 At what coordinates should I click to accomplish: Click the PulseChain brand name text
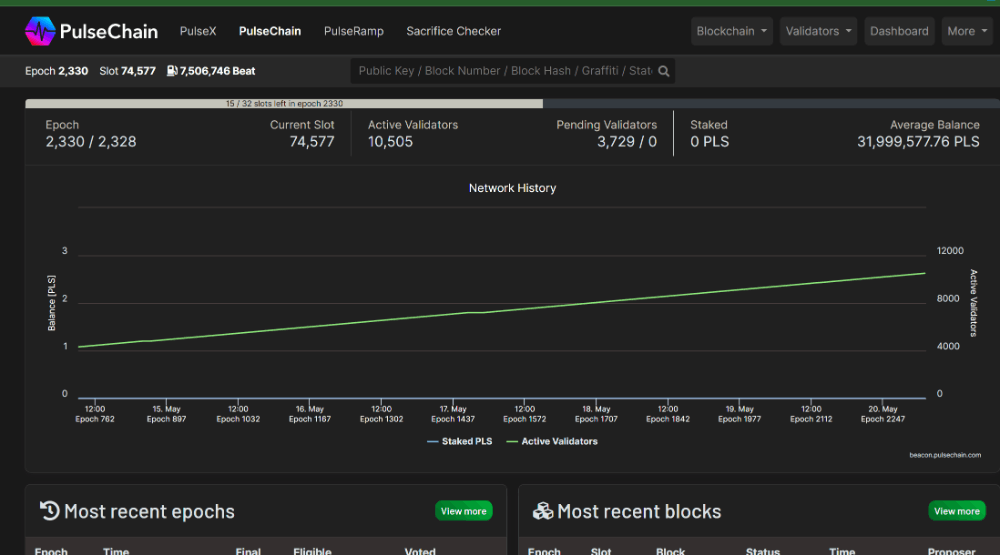[x=108, y=31]
